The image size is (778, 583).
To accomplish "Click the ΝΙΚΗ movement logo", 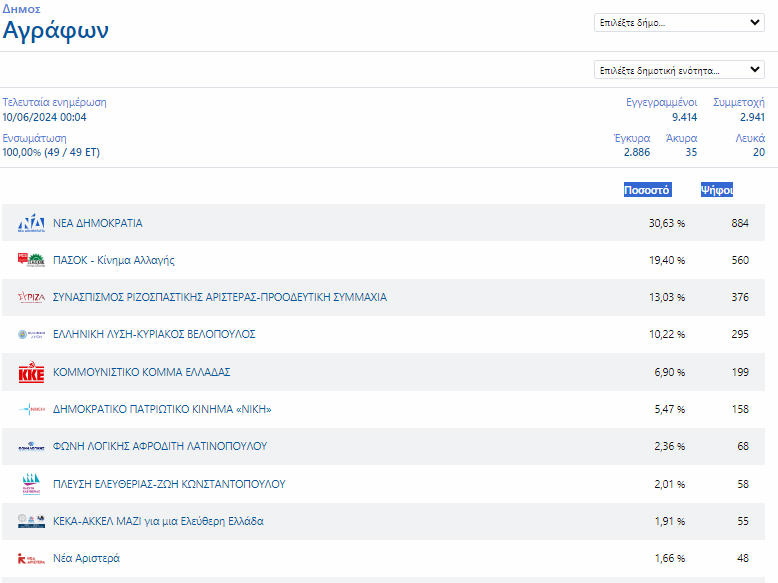I will pos(31,409).
